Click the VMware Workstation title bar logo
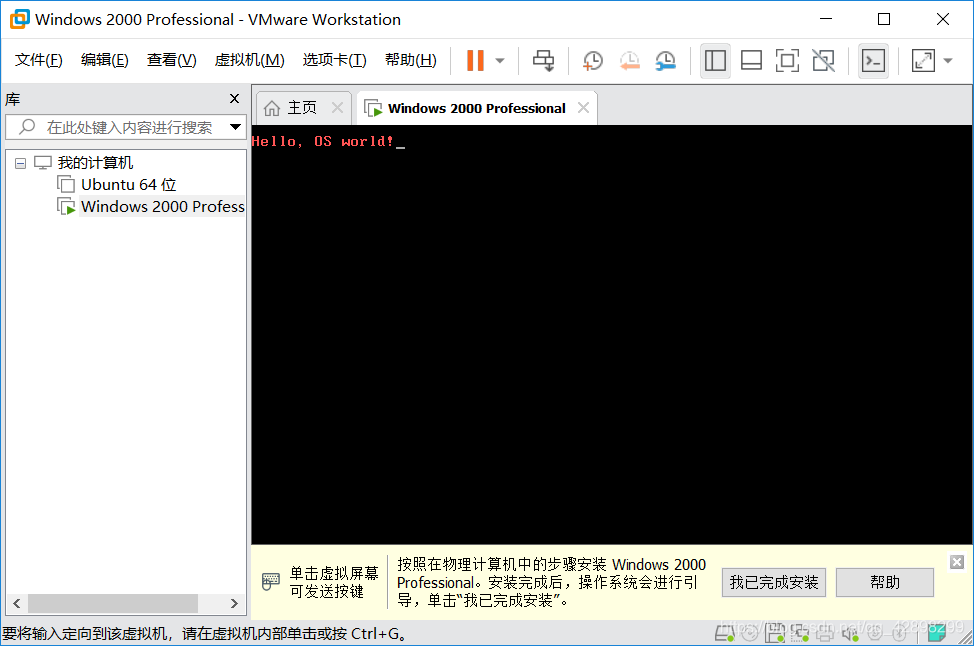This screenshot has width=974, height=646. point(19,19)
